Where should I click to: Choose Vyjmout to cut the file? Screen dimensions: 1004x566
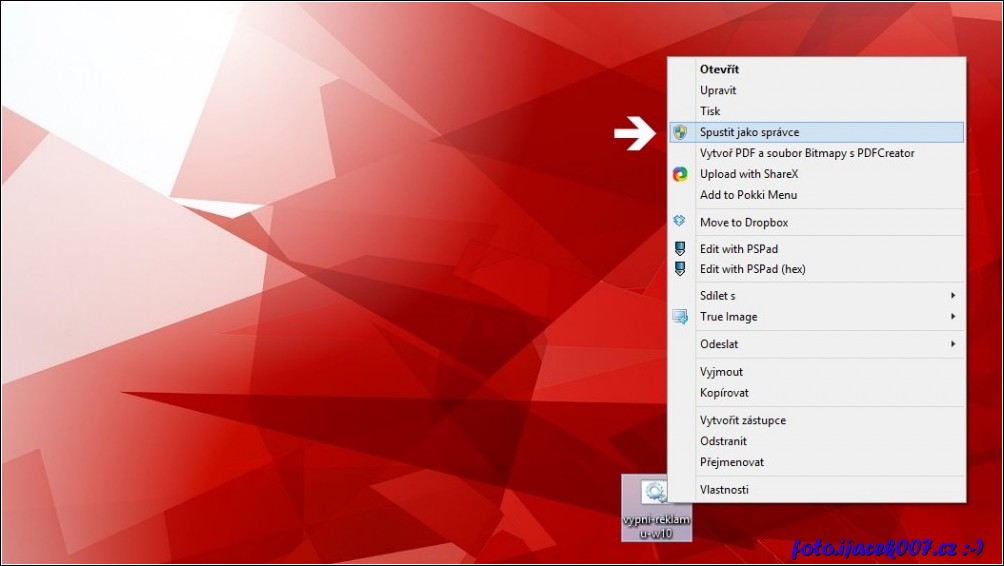tap(721, 372)
